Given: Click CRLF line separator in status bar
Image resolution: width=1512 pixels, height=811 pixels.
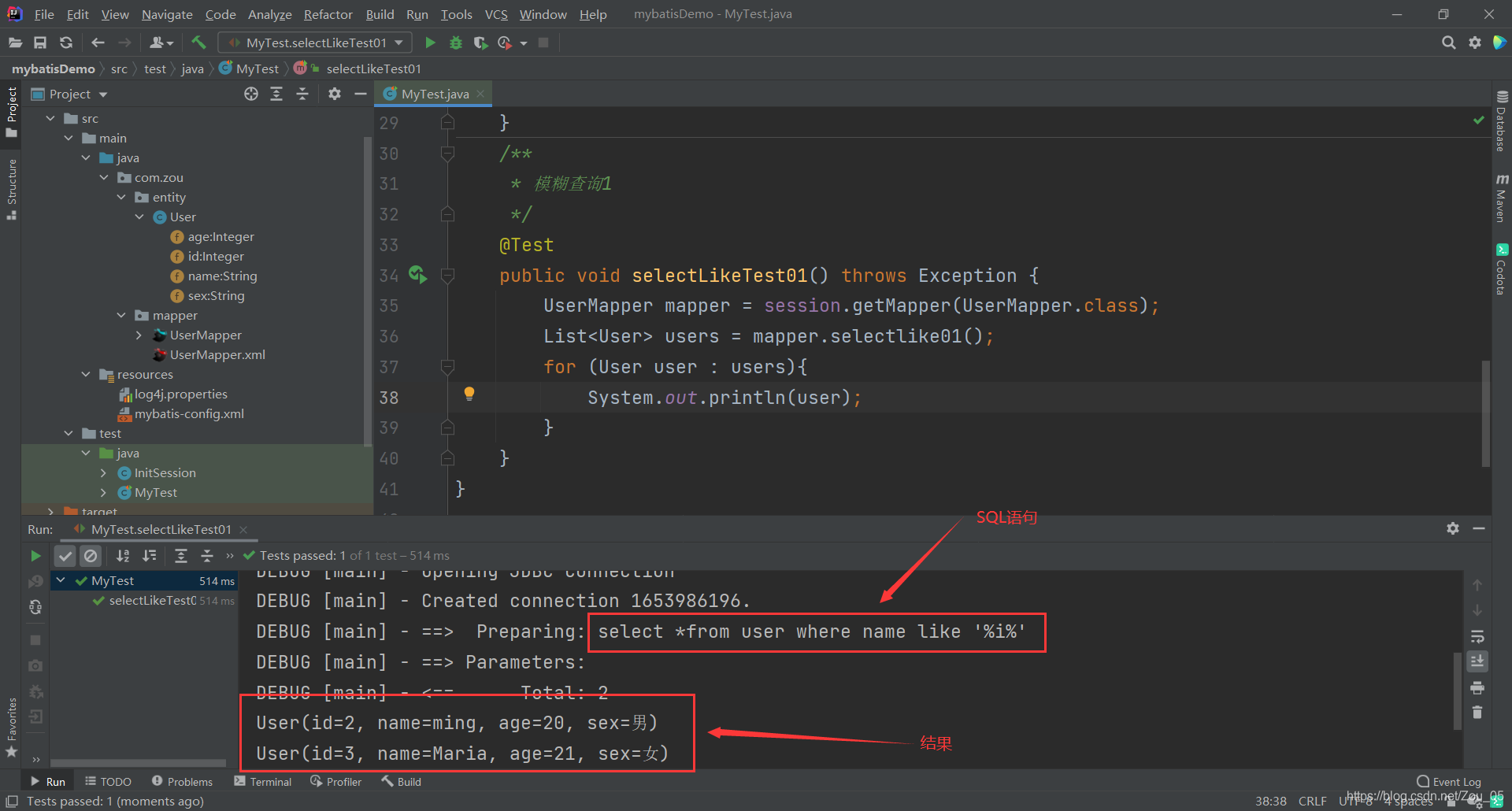Looking at the screenshot, I should [1312, 801].
